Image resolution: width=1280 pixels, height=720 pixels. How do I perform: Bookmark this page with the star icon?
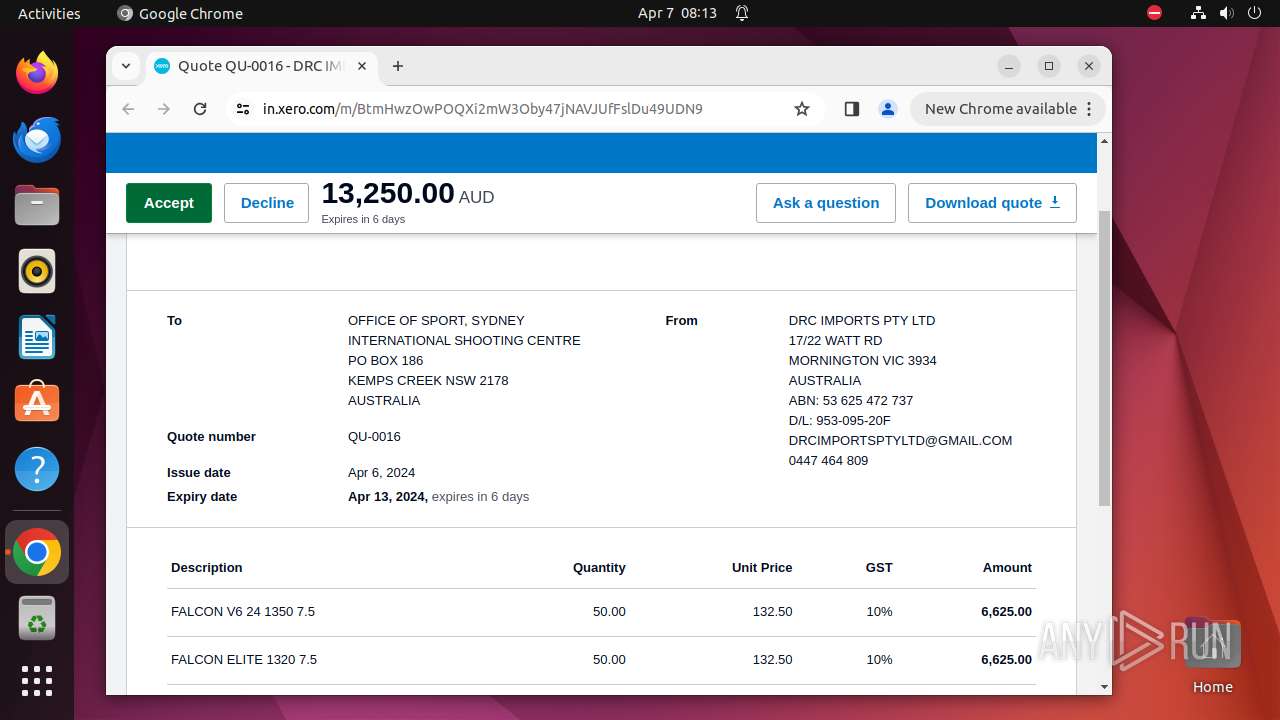point(802,109)
